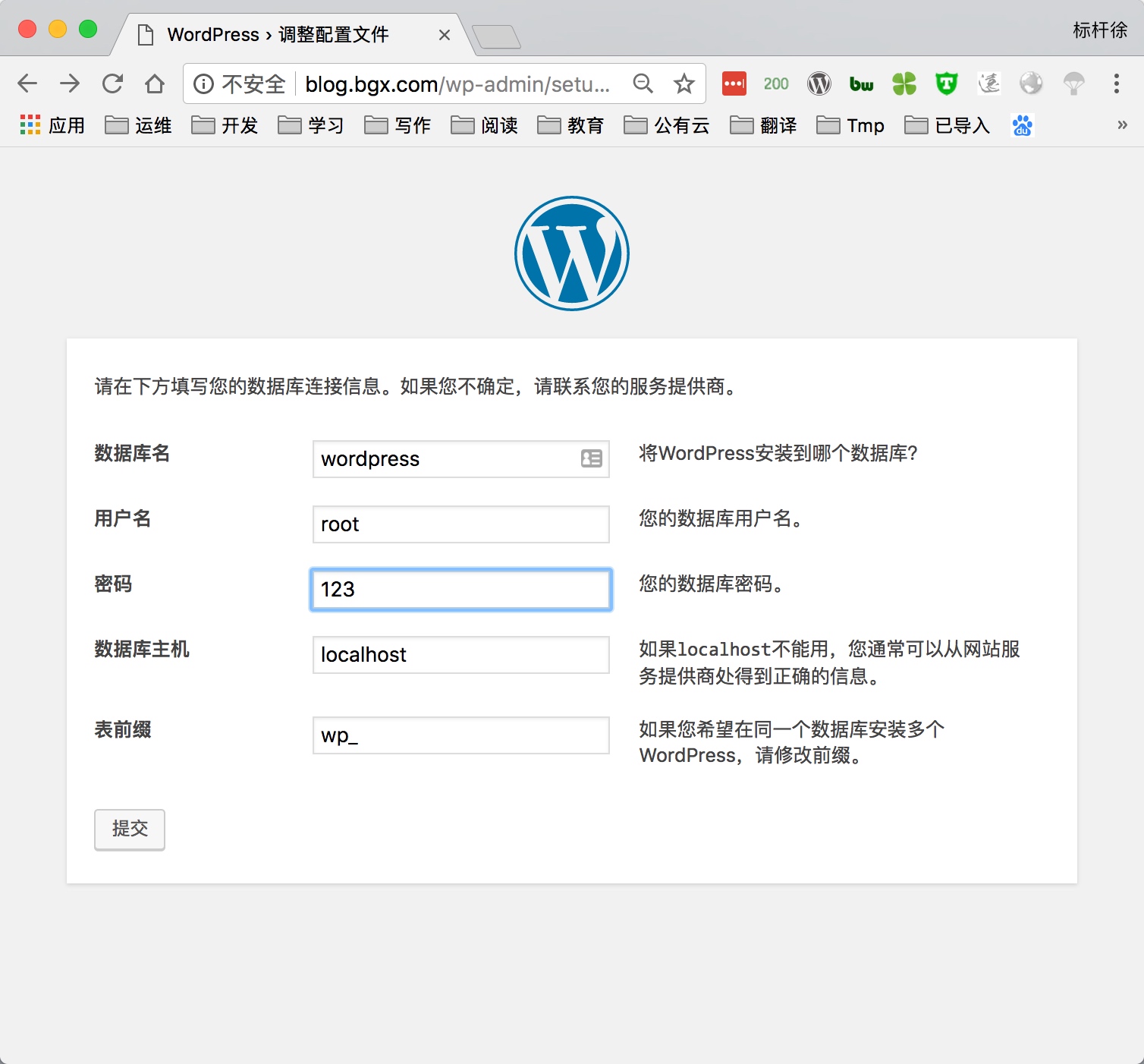Open the grey globe extension icon

(1031, 83)
